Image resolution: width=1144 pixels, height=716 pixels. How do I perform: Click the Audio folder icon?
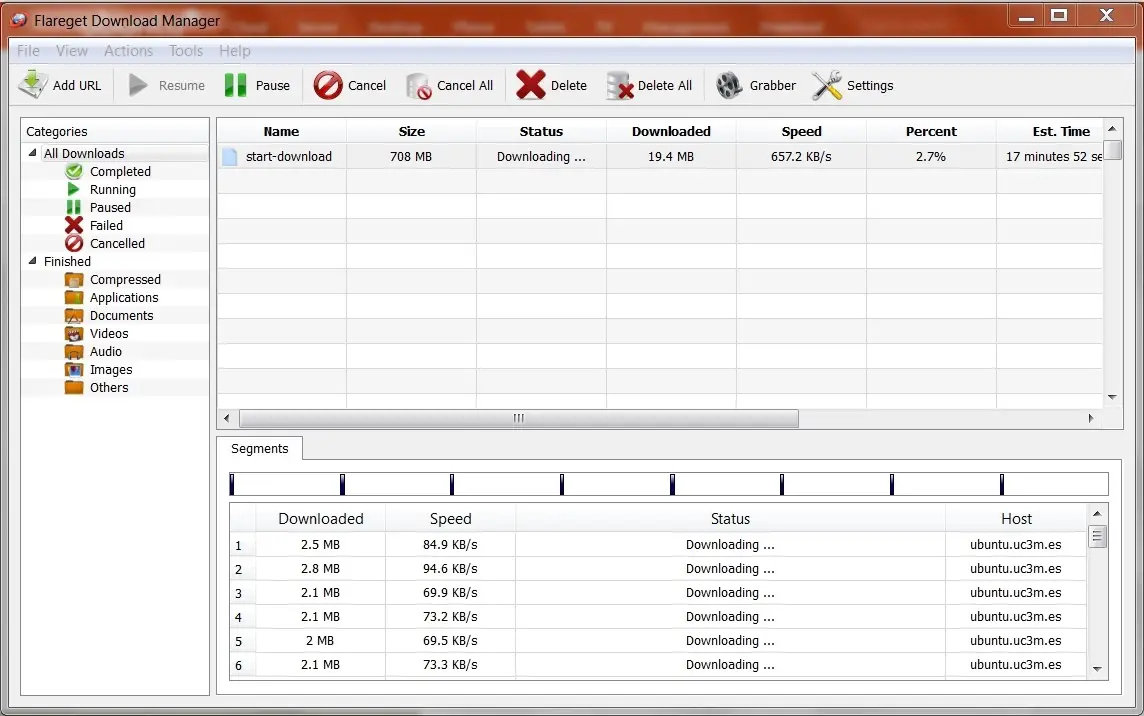click(x=74, y=351)
